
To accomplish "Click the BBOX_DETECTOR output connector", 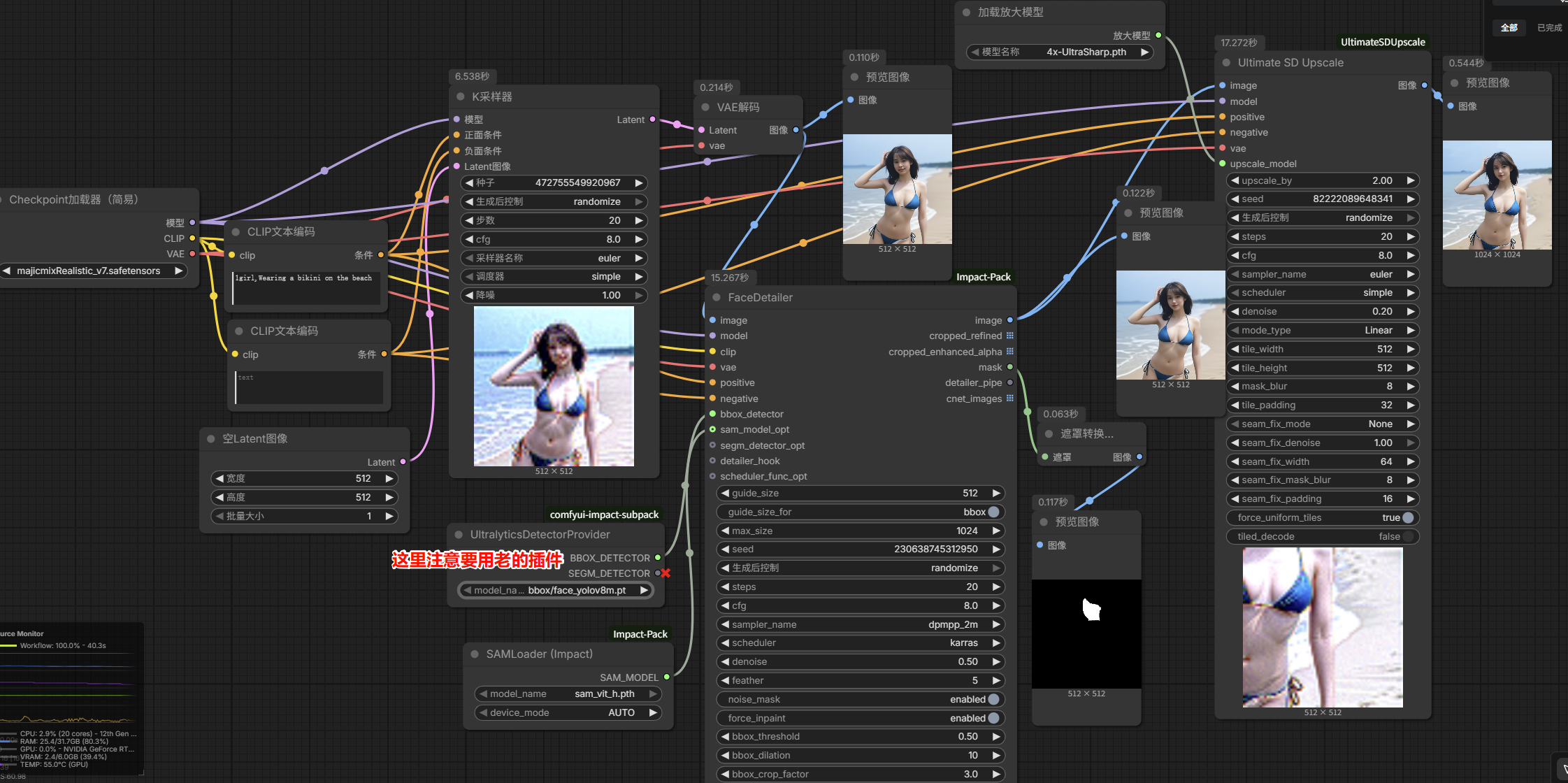I will coord(658,557).
